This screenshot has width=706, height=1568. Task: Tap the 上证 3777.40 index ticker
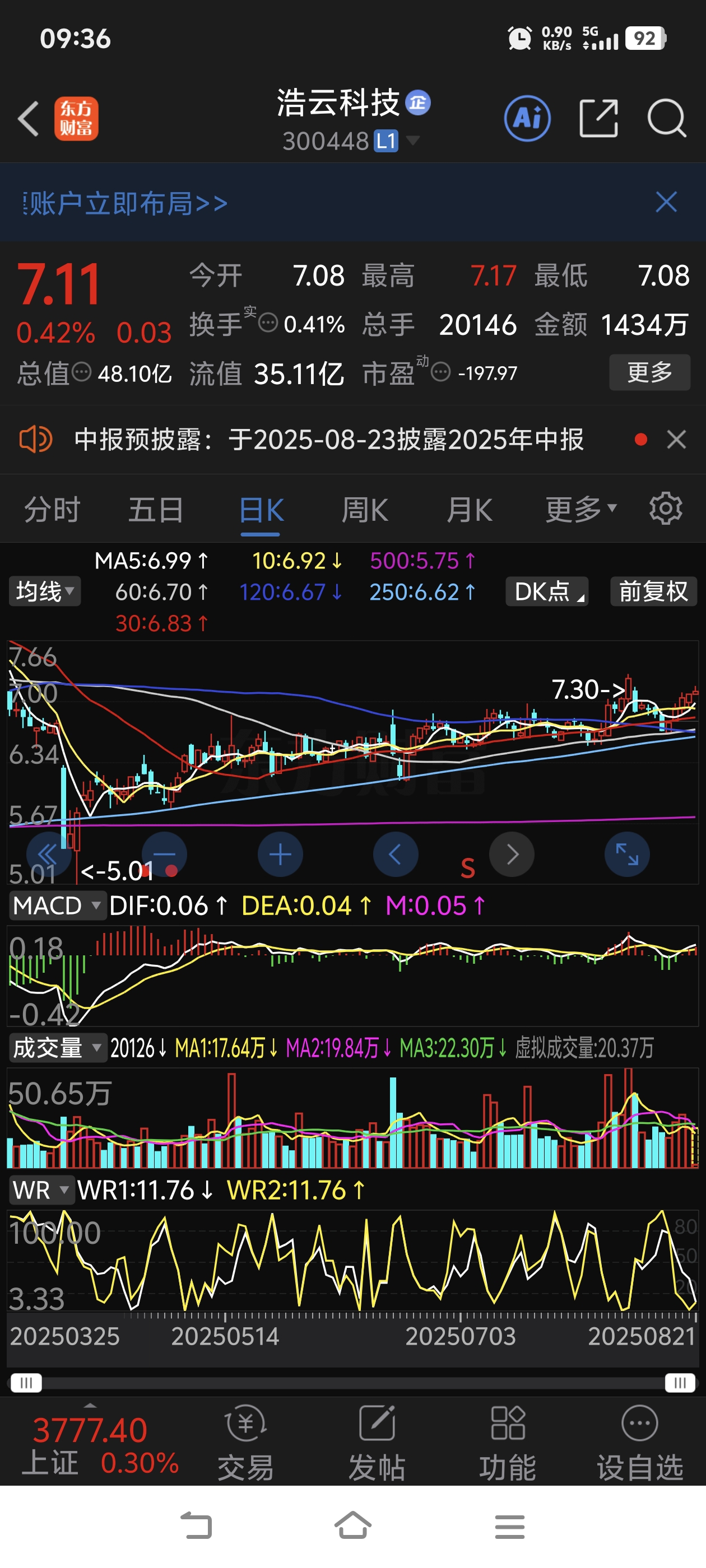pos(99,1445)
